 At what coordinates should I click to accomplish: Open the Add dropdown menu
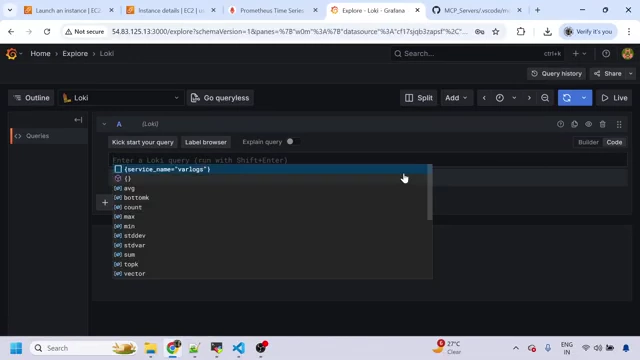[456, 98]
